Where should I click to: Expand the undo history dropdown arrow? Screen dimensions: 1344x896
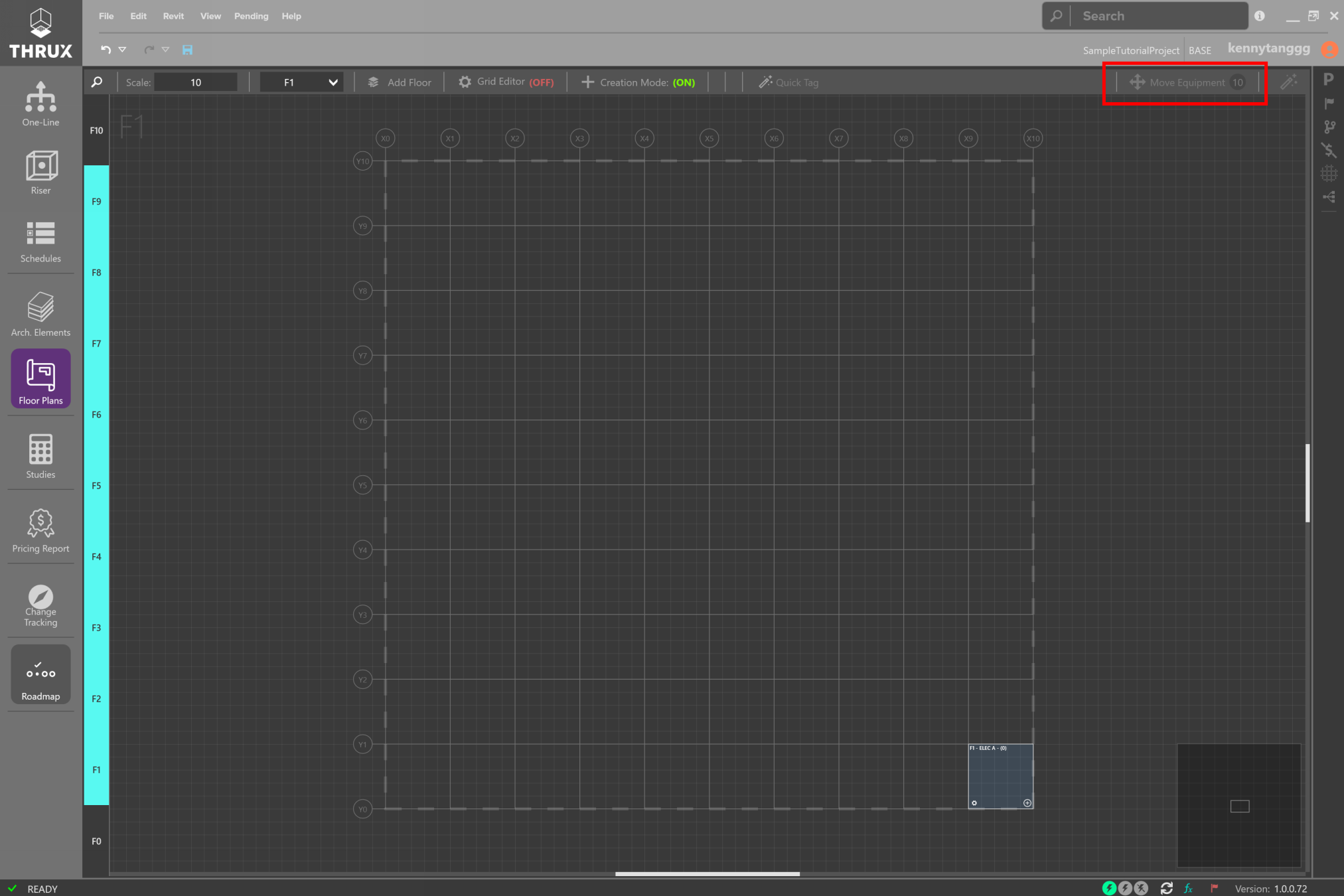pyautogui.click(x=122, y=49)
